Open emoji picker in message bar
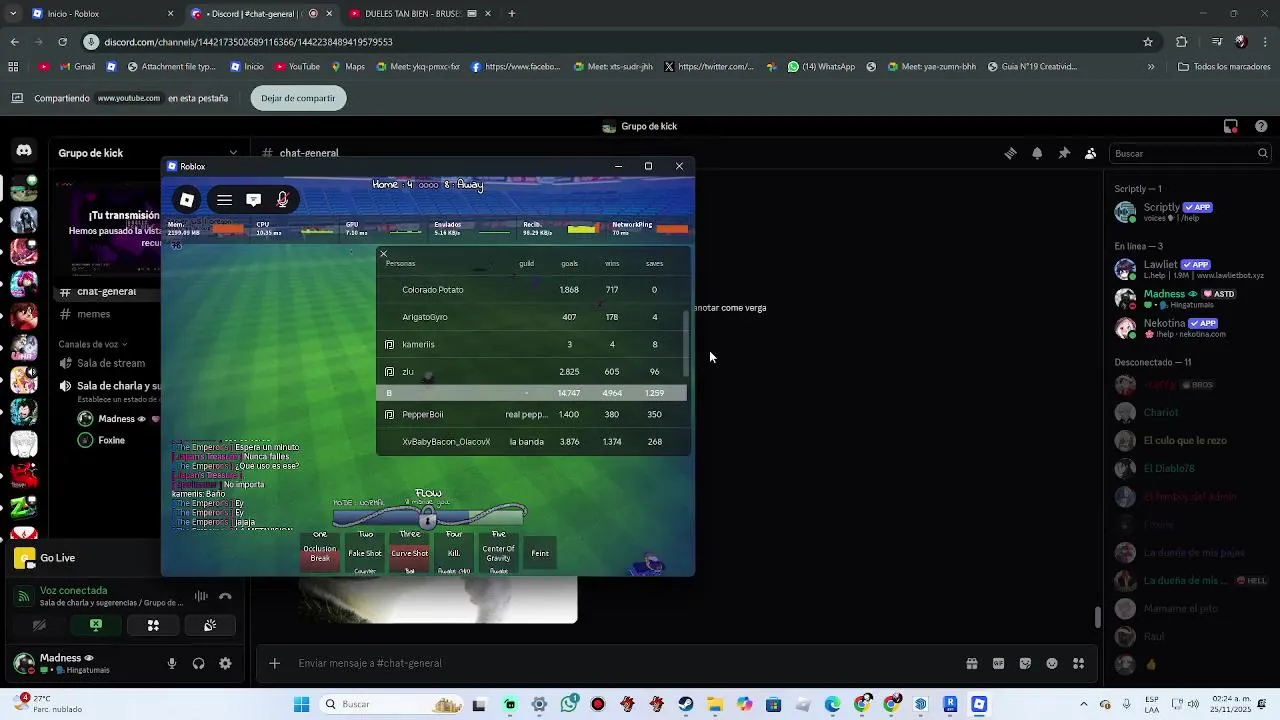Screen dimensions: 1280x720 [1052, 663]
